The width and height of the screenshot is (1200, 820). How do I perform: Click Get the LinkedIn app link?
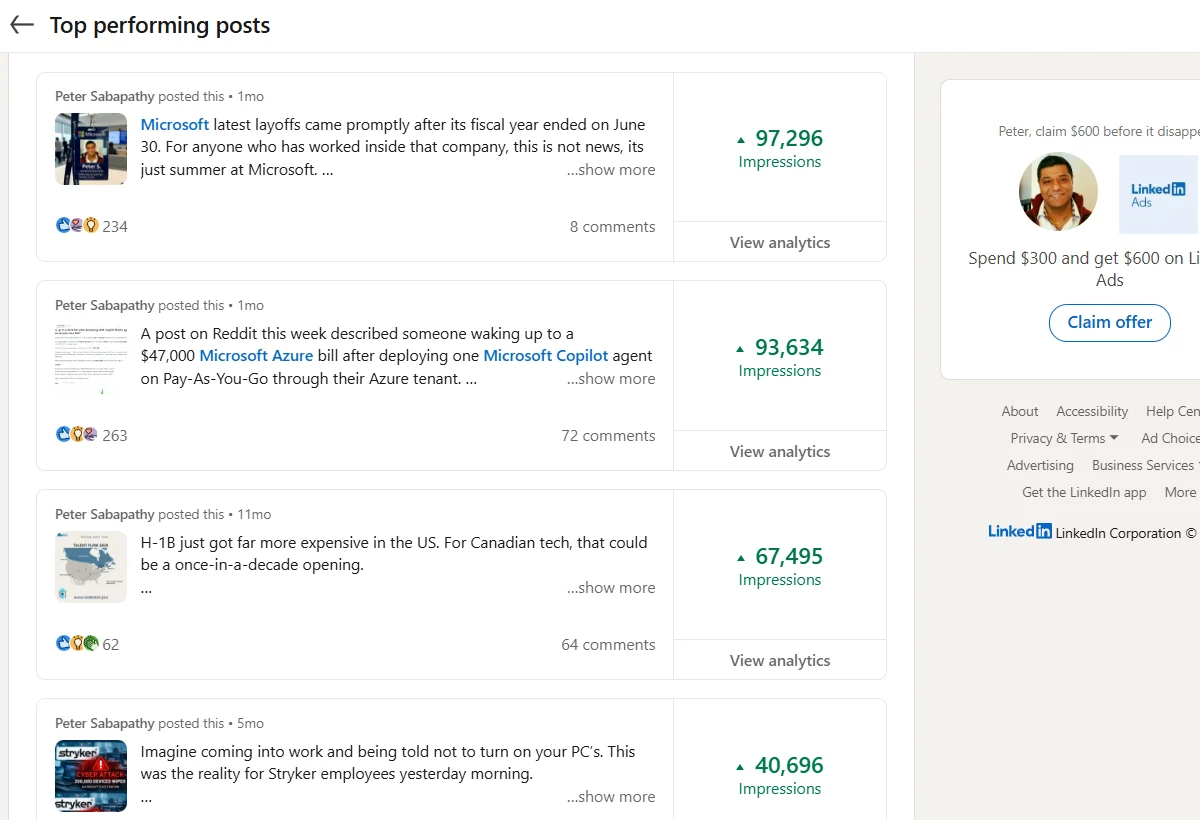point(1084,492)
